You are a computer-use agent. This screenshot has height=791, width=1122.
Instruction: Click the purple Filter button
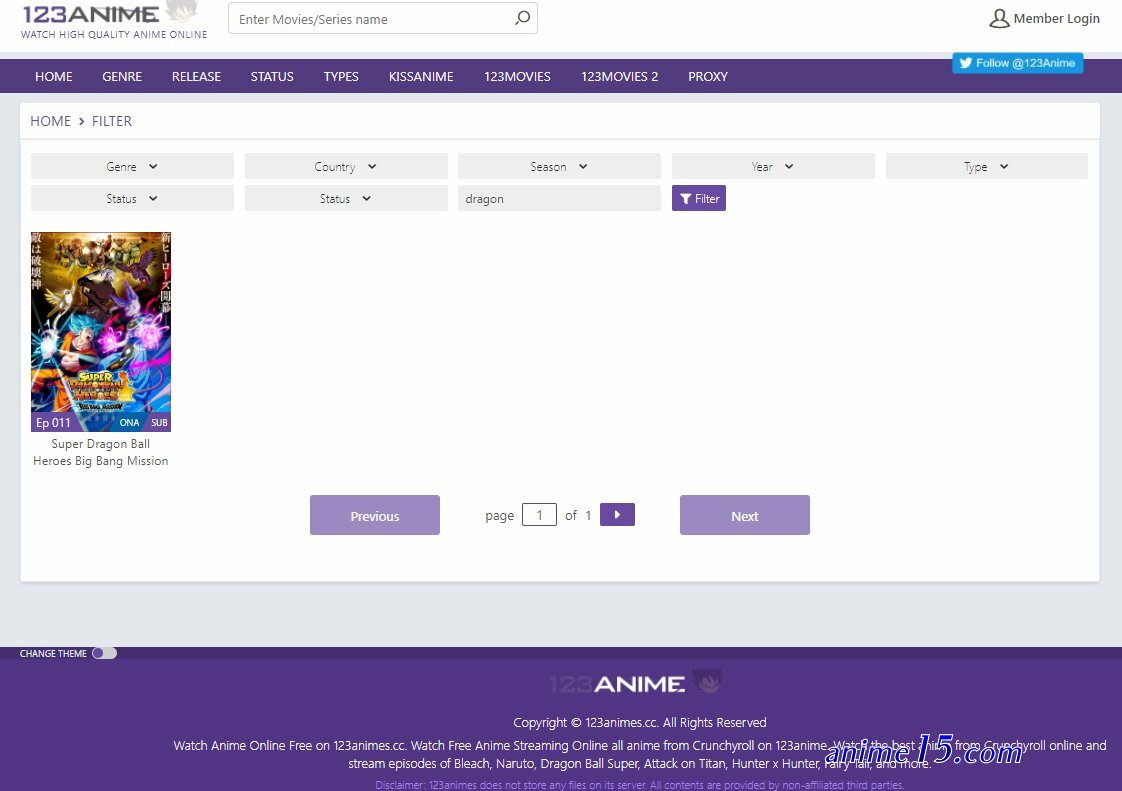coord(698,198)
